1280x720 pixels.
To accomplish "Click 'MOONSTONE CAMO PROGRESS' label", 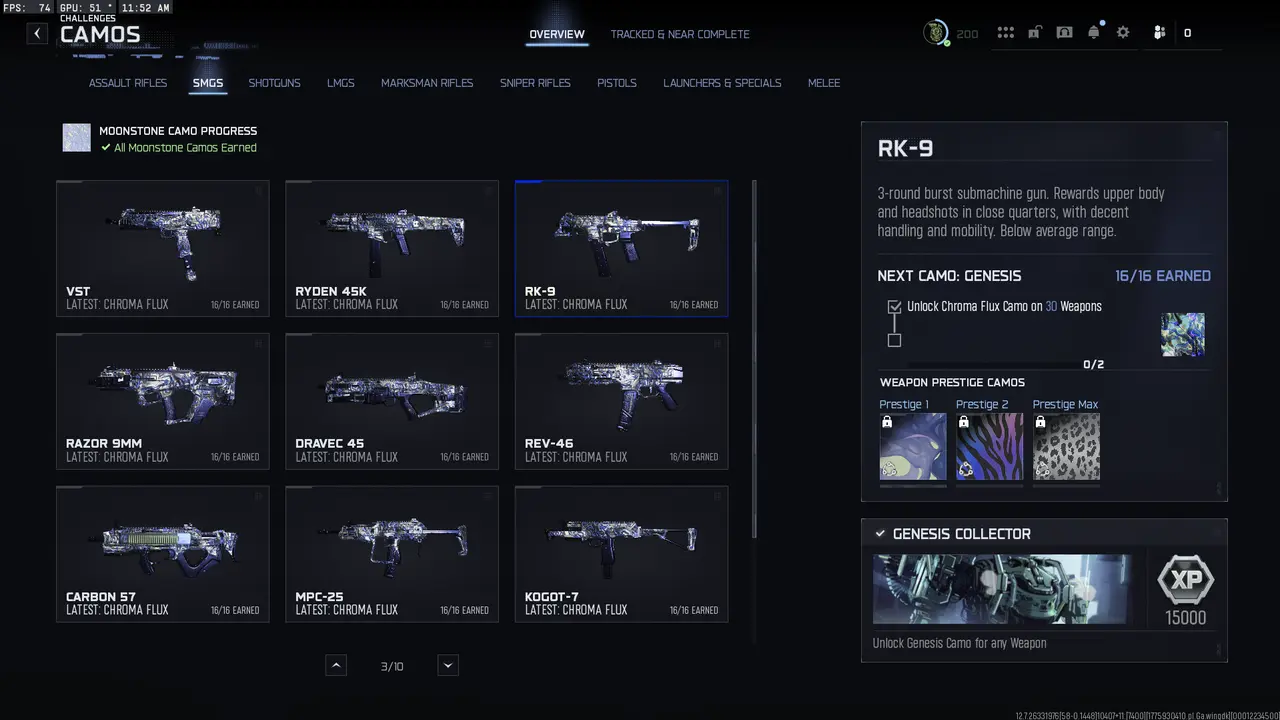I will [178, 131].
